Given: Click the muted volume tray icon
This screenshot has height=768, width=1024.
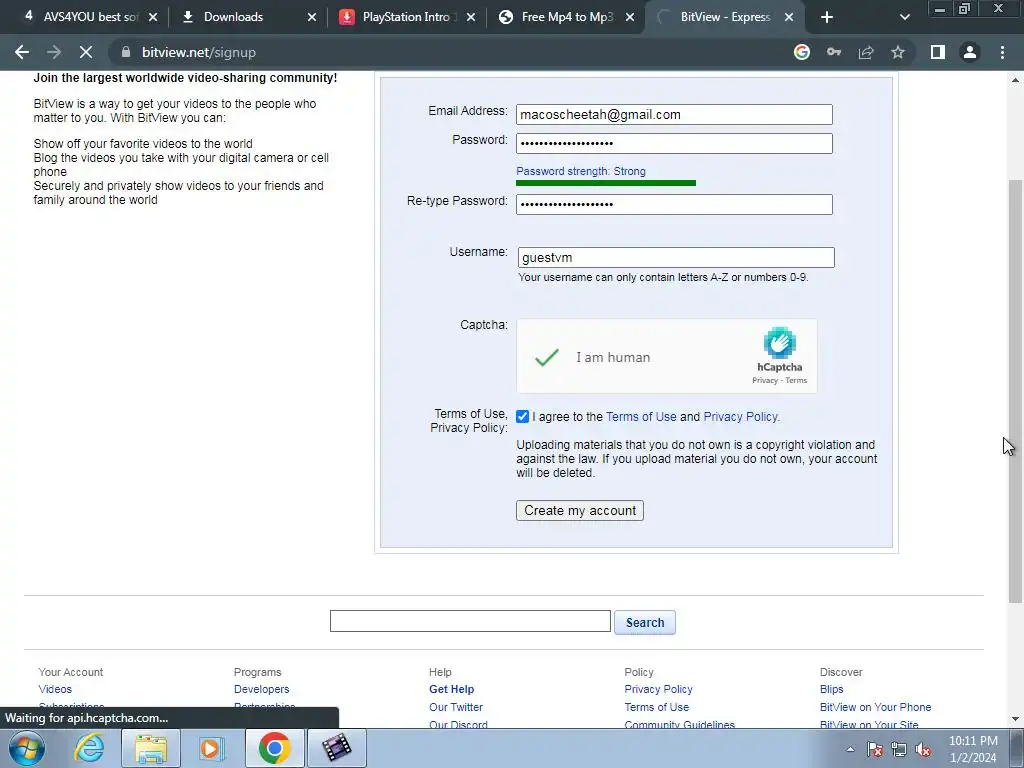Looking at the screenshot, I should pyautogui.click(x=923, y=749).
